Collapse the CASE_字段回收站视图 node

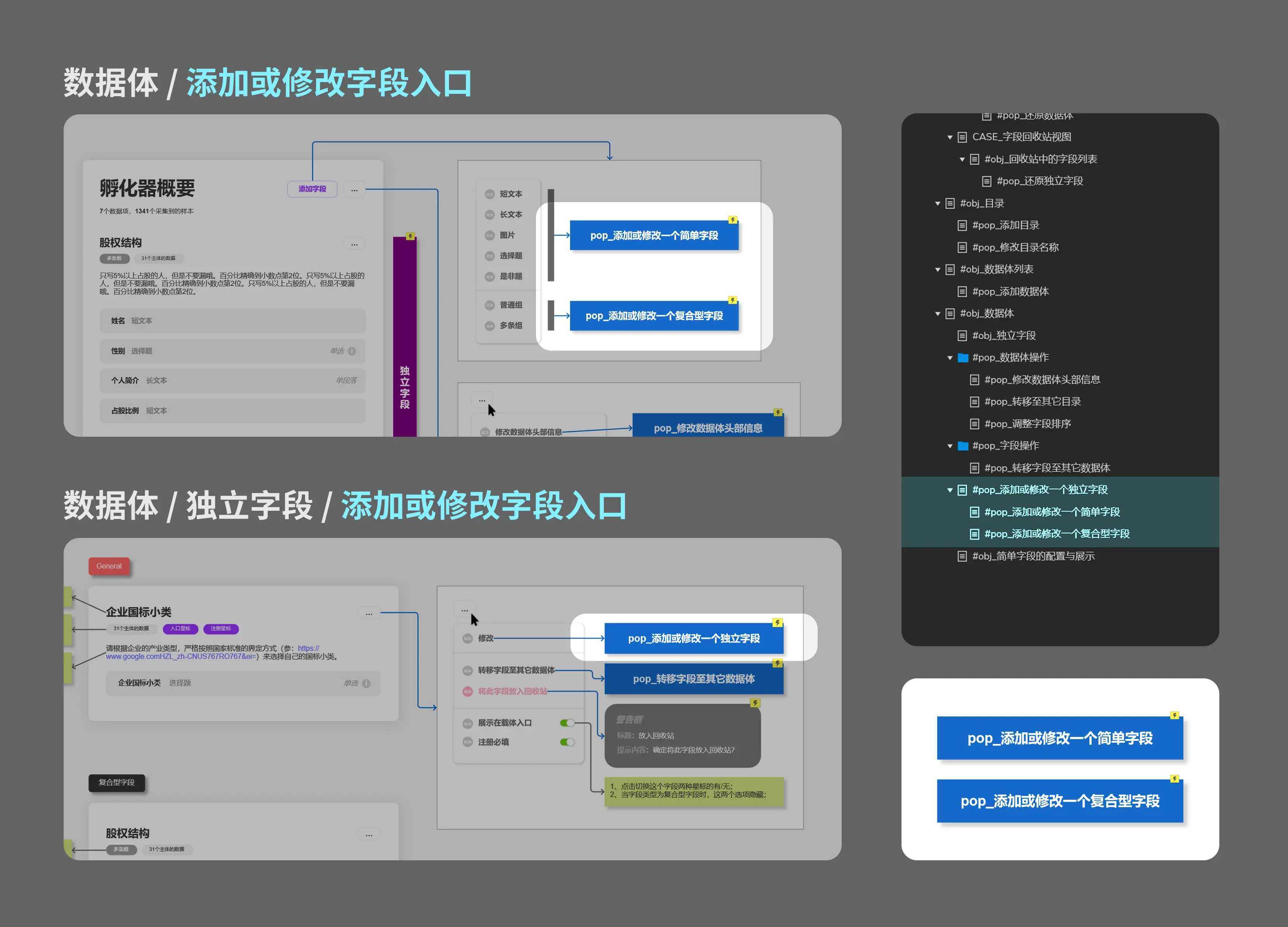point(950,137)
